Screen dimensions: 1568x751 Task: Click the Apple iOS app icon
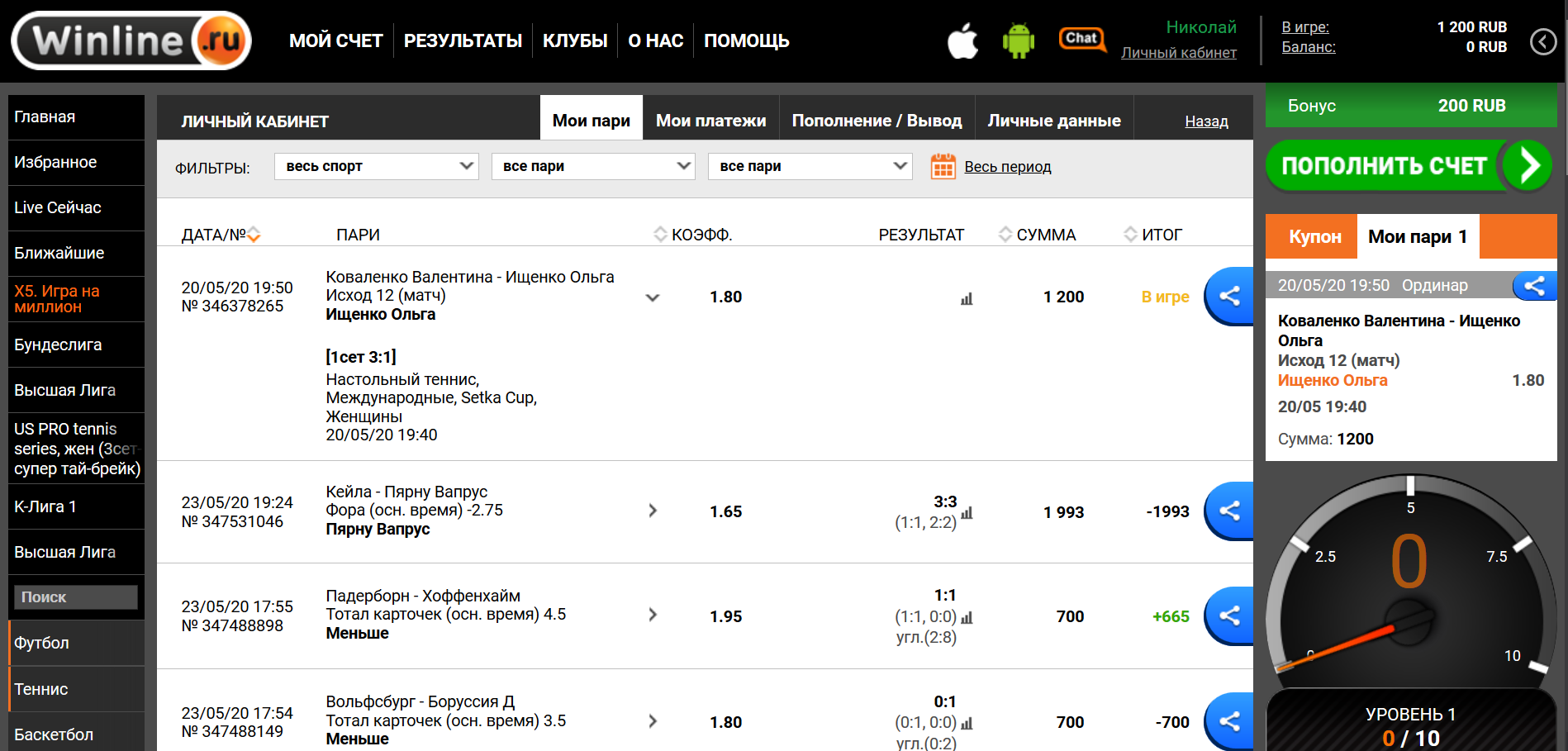962,40
